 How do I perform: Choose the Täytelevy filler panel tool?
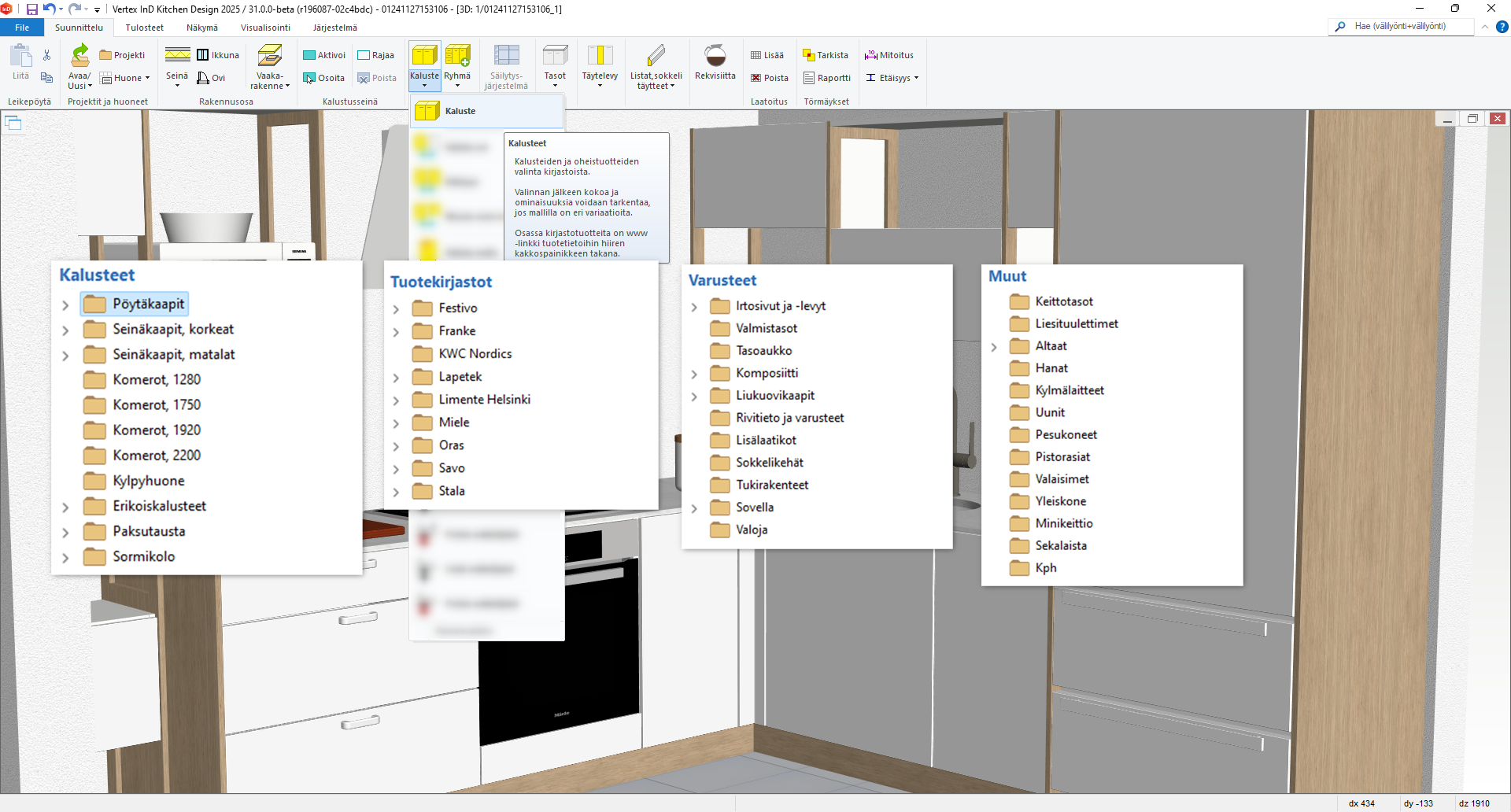pyautogui.click(x=600, y=57)
